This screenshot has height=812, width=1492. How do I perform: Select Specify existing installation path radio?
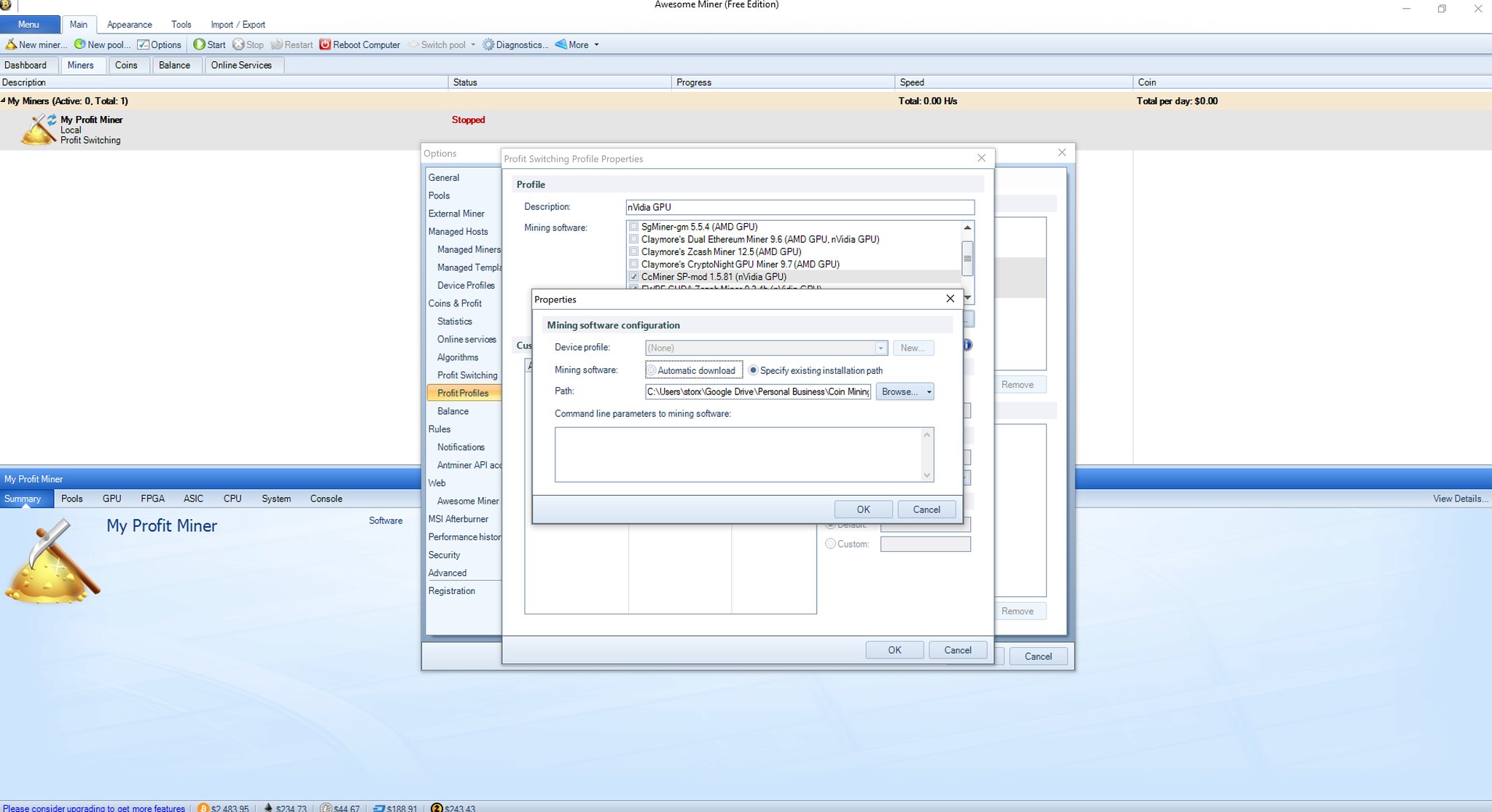[754, 370]
